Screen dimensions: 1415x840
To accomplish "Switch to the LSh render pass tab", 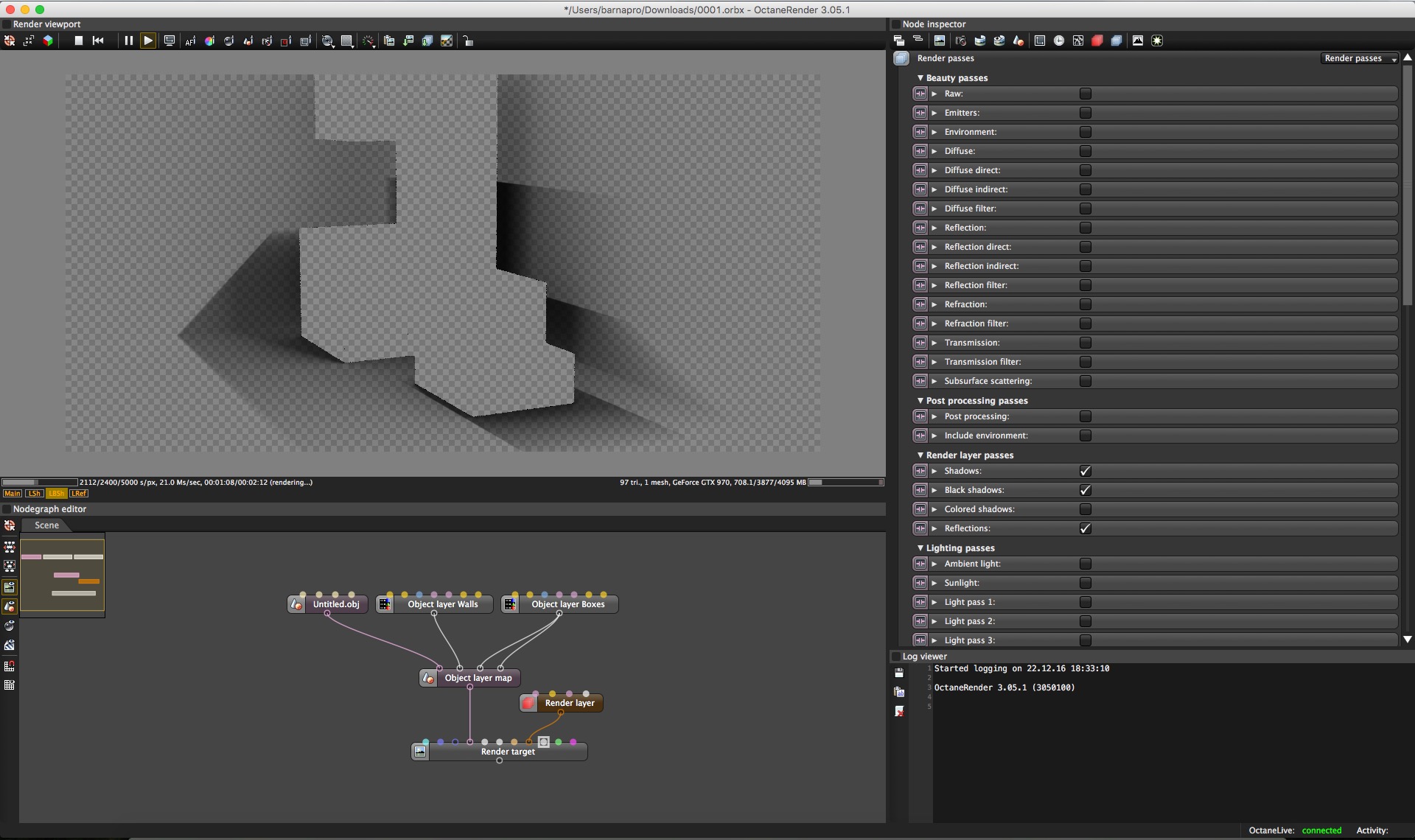I will click(x=34, y=494).
